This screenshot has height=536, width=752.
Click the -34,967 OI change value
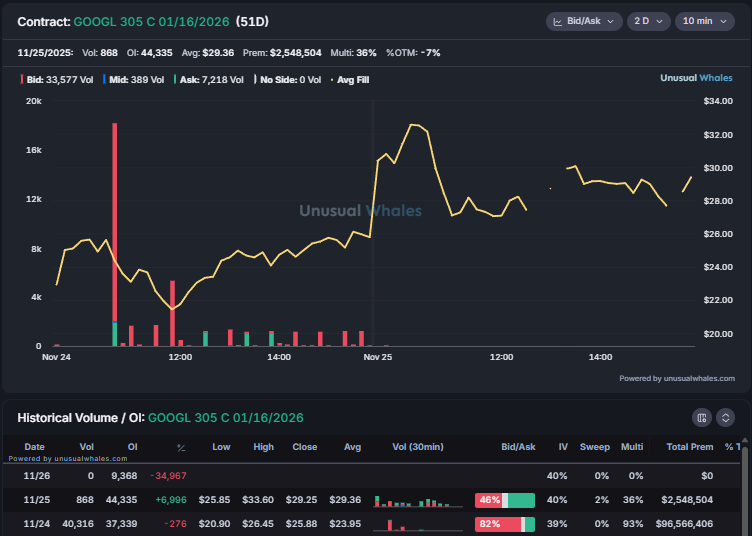point(168,476)
